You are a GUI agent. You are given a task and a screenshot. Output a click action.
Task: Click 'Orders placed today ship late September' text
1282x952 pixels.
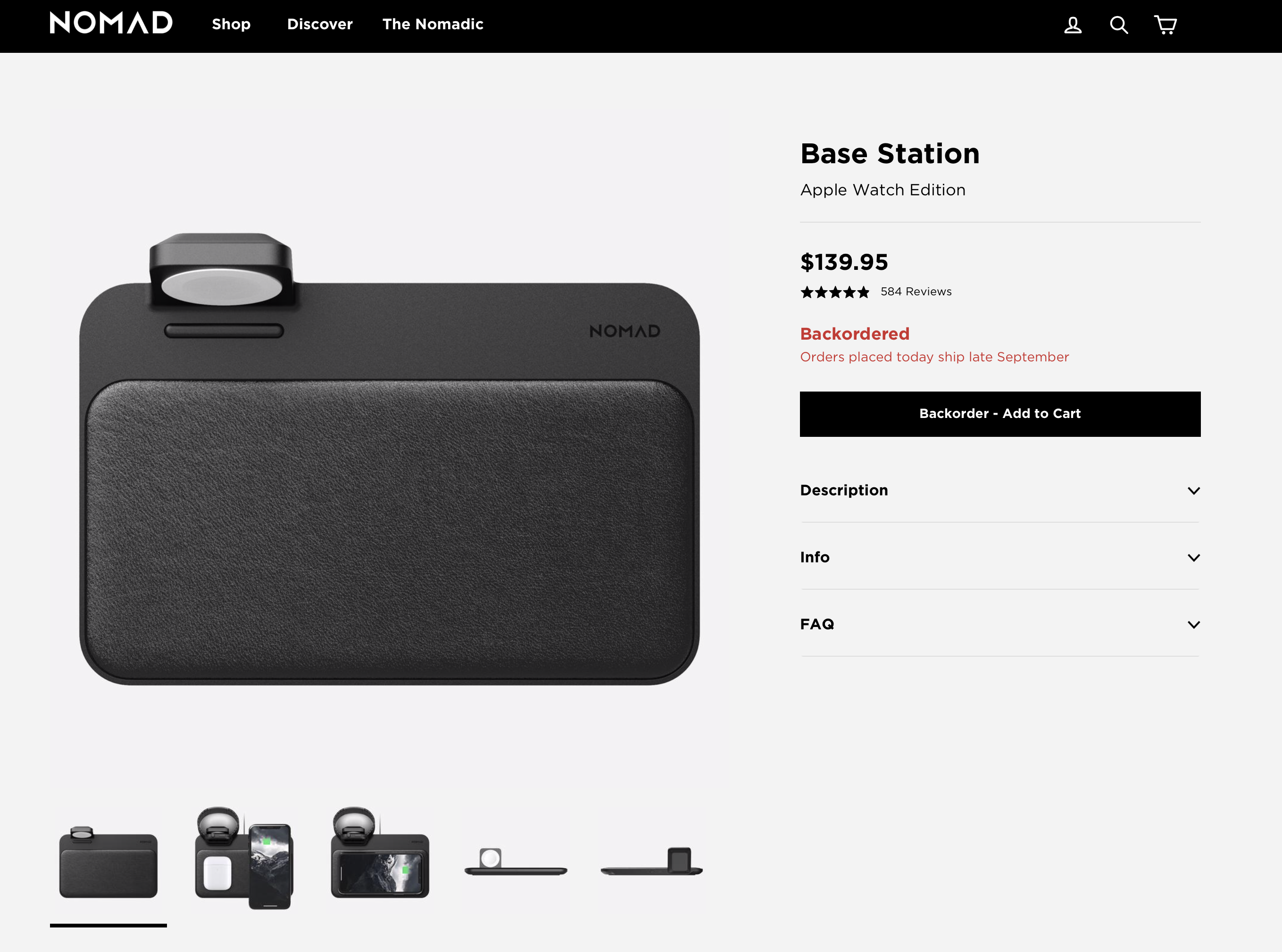coord(934,357)
